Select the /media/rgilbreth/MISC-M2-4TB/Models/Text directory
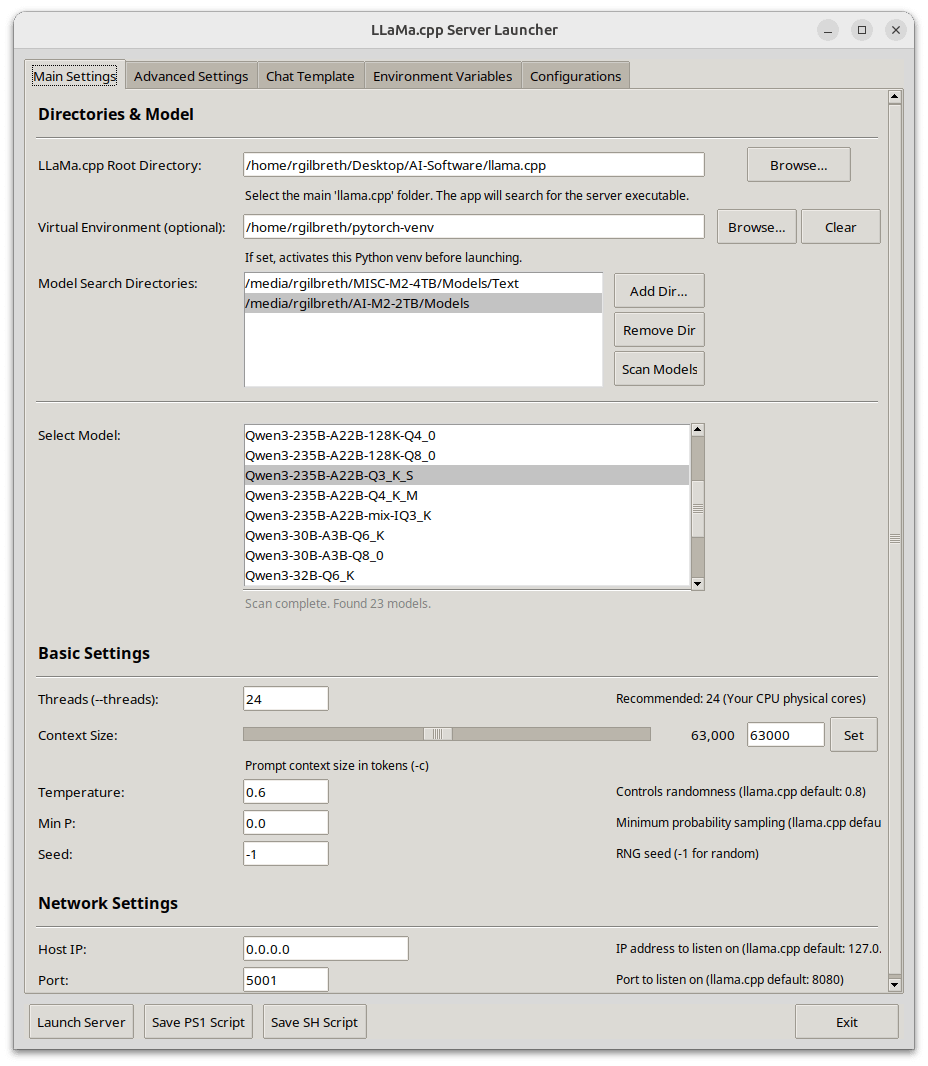This screenshot has height=1066, width=928. coord(423,283)
